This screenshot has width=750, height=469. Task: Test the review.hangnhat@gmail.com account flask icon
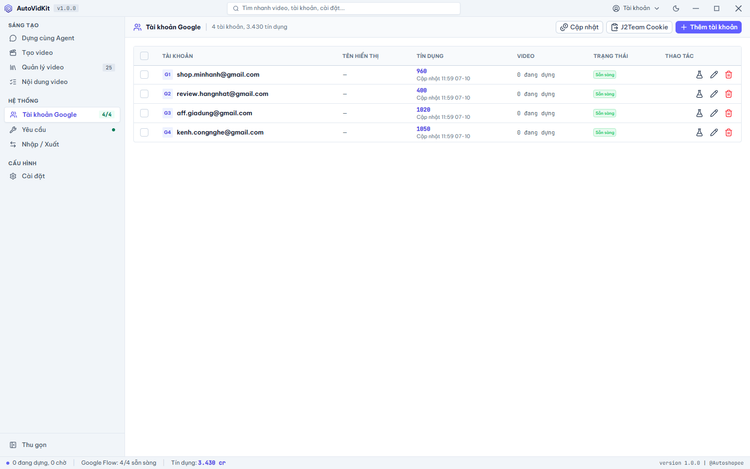coord(699,94)
